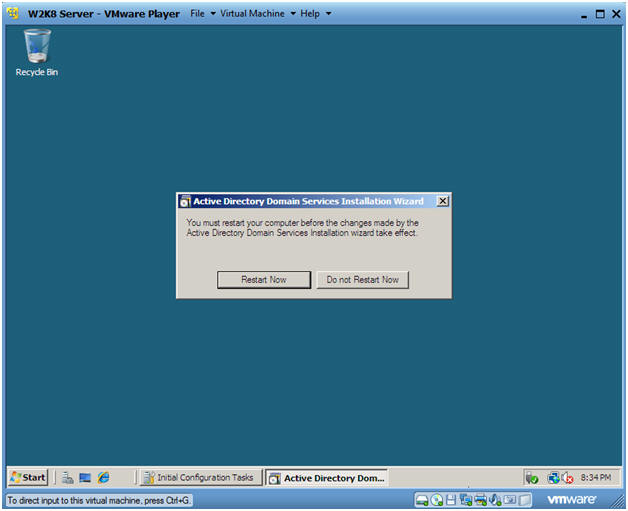The image size is (628, 511).
Task: Launch Internet Explorer from quick launch
Action: 103,477
